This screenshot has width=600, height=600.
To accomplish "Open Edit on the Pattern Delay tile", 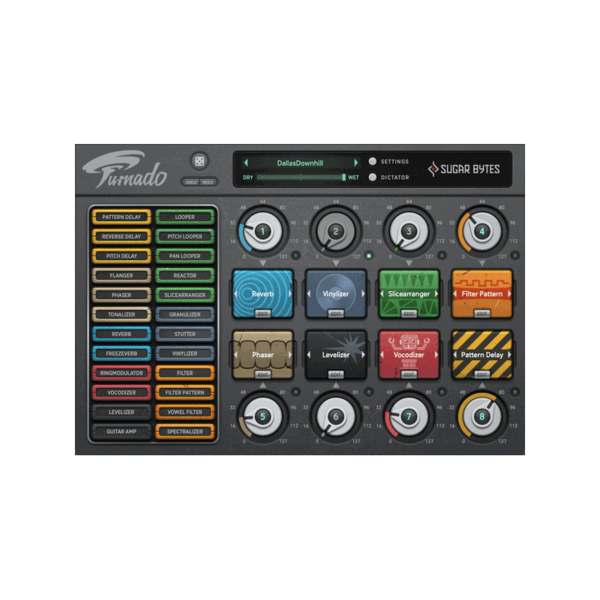I will (482, 375).
